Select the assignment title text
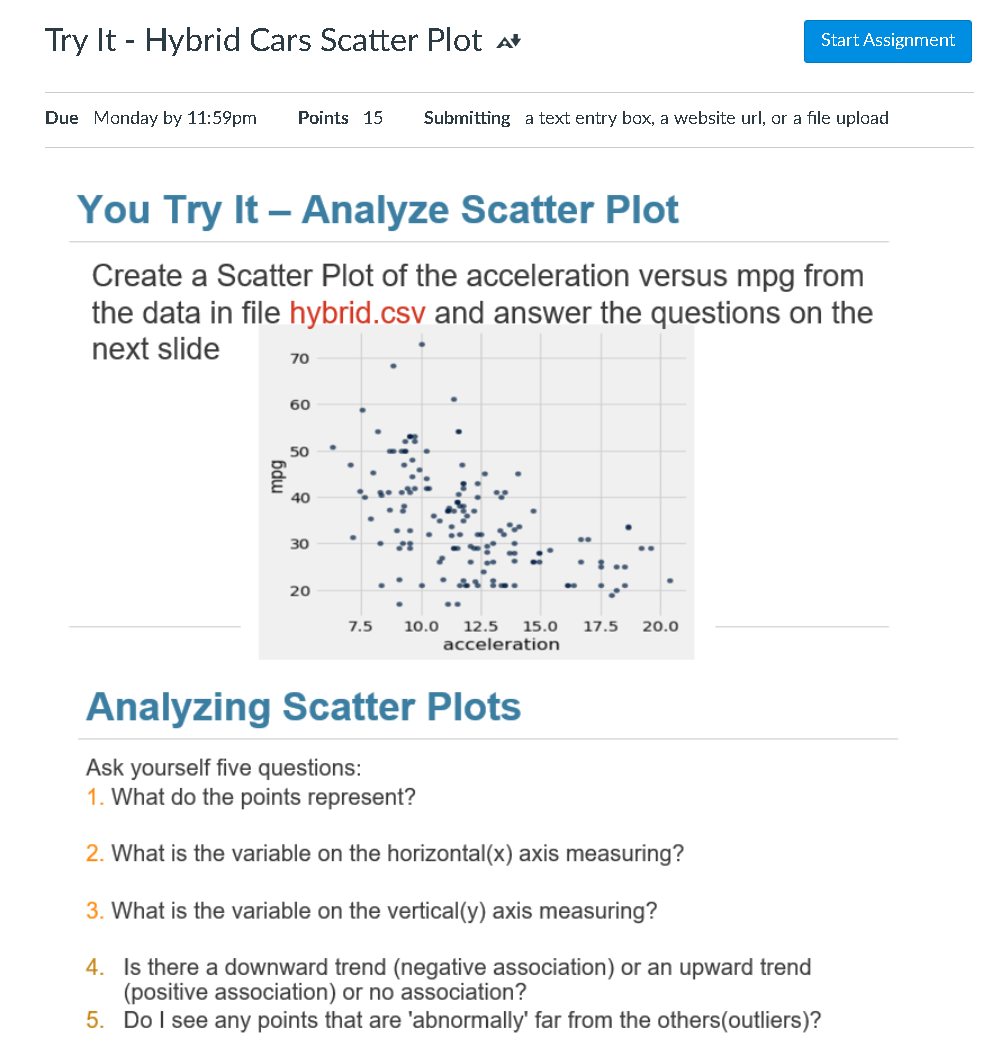997x1038 pixels. pyautogui.click(x=265, y=39)
